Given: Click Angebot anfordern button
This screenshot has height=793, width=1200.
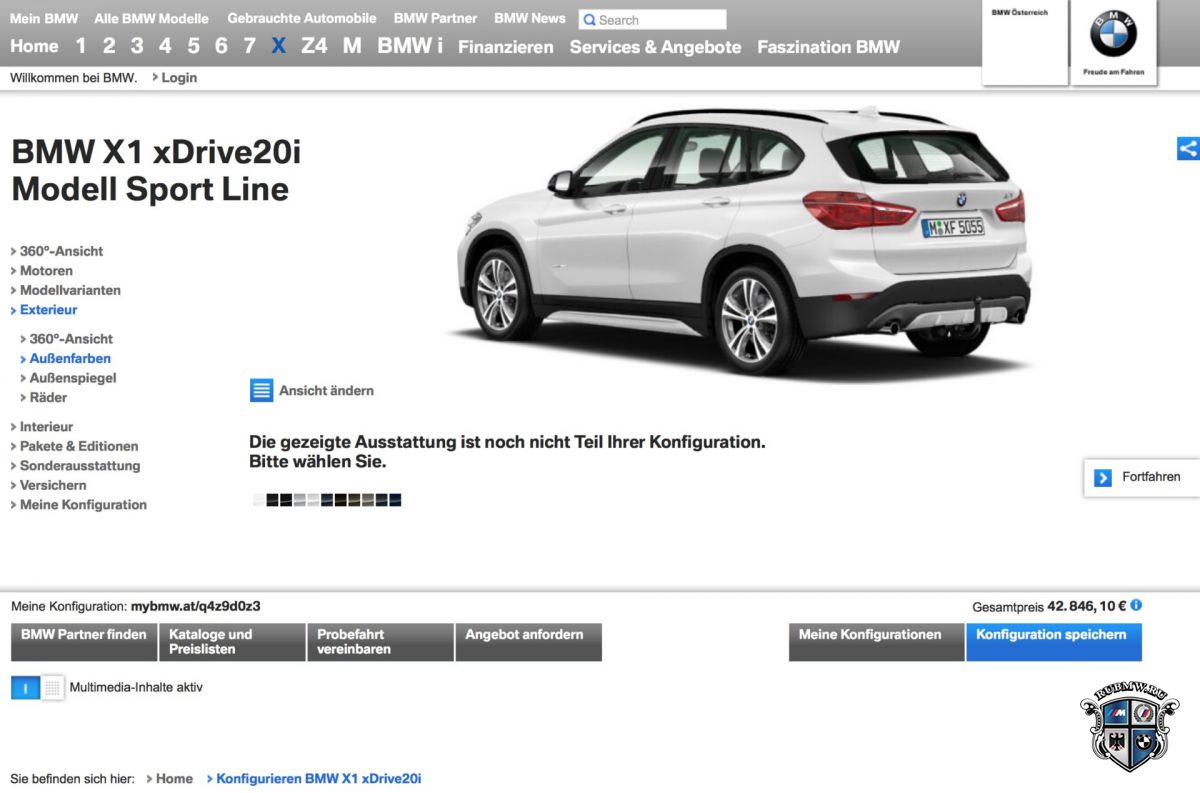Looking at the screenshot, I should [528, 642].
